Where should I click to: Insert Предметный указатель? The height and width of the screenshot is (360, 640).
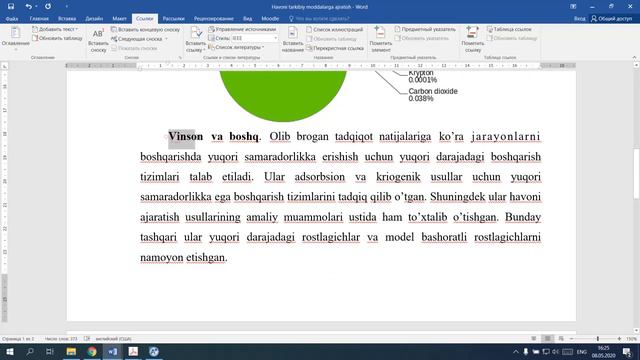pyautogui.click(x=425, y=29)
